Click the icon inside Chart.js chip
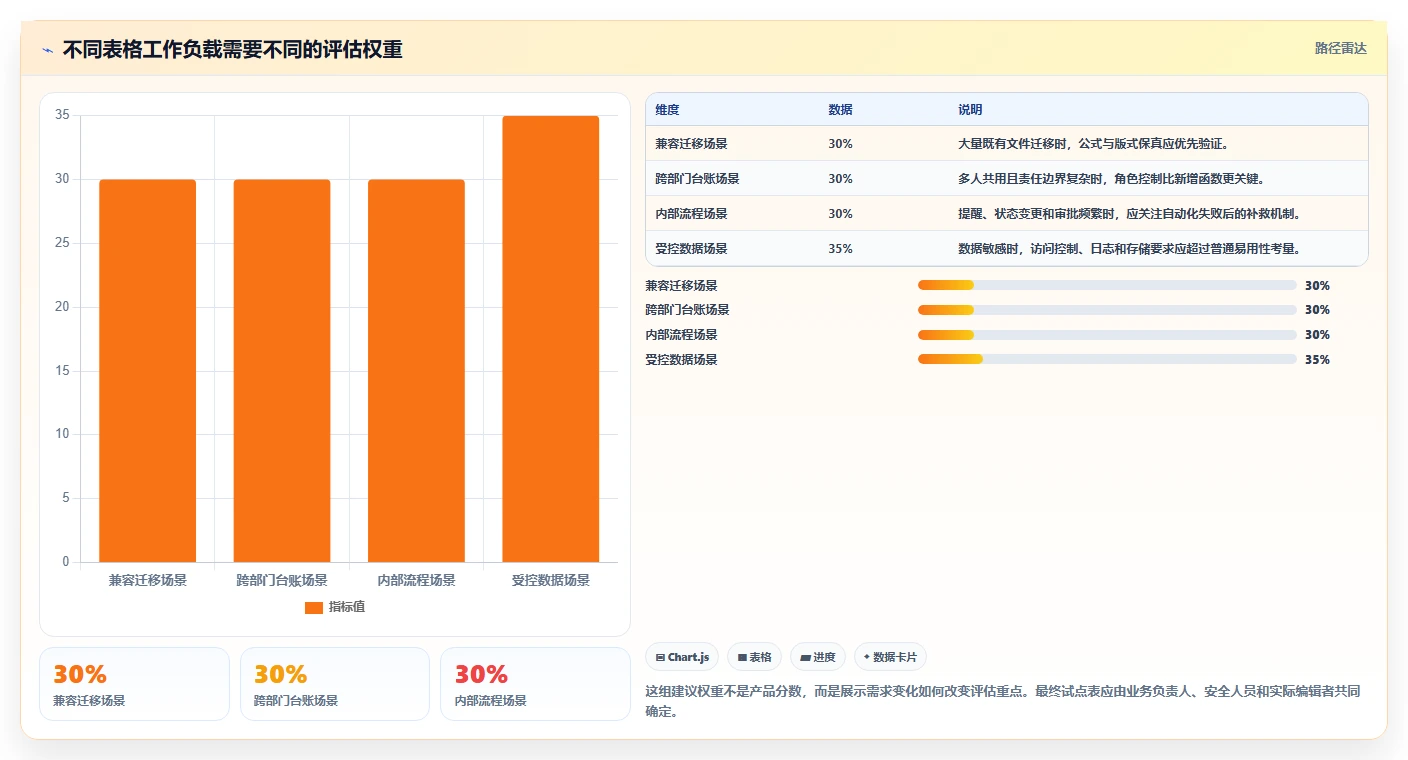Image resolution: width=1408 pixels, height=760 pixels. point(661,658)
